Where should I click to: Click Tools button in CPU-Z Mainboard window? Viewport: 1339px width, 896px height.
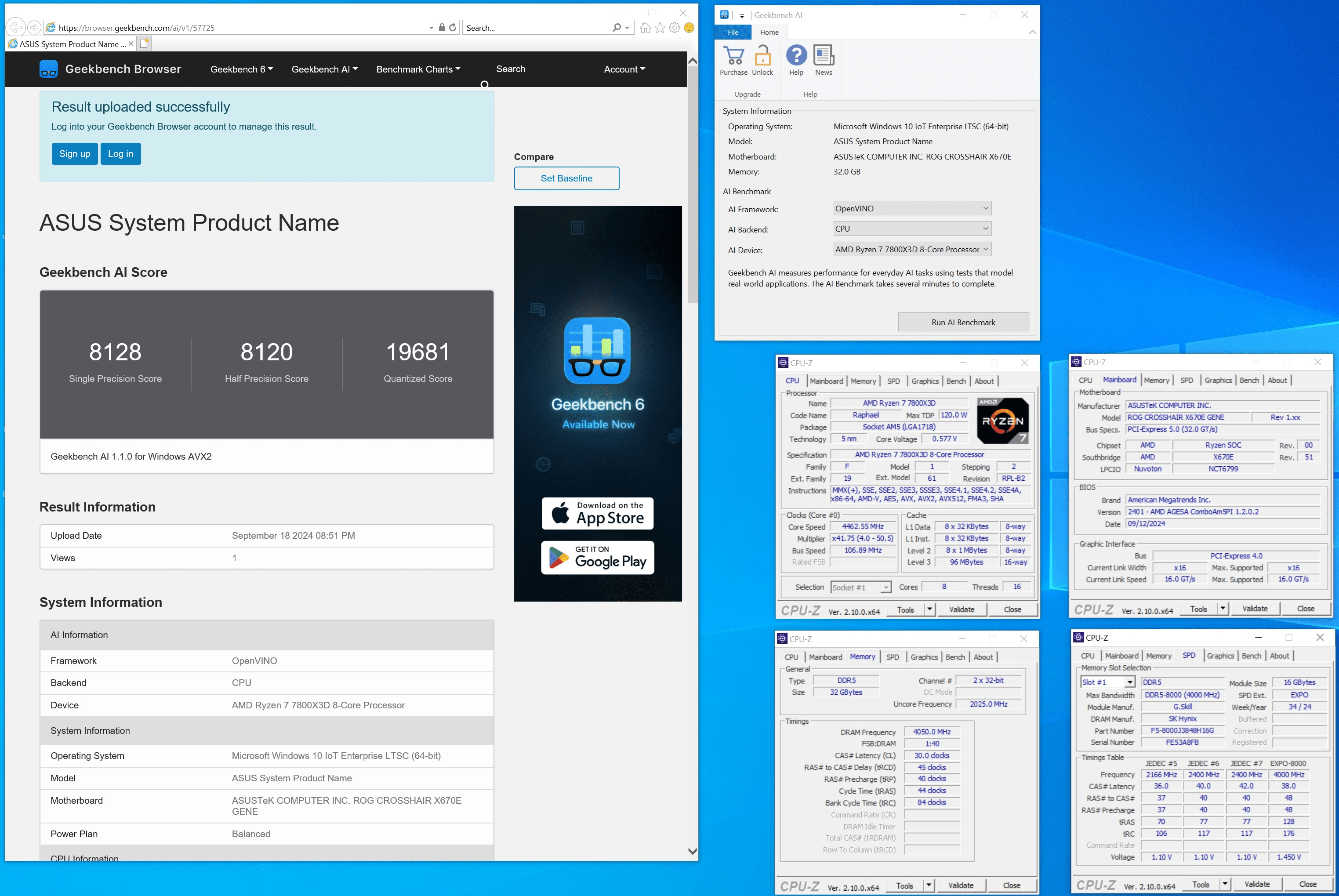(1198, 609)
